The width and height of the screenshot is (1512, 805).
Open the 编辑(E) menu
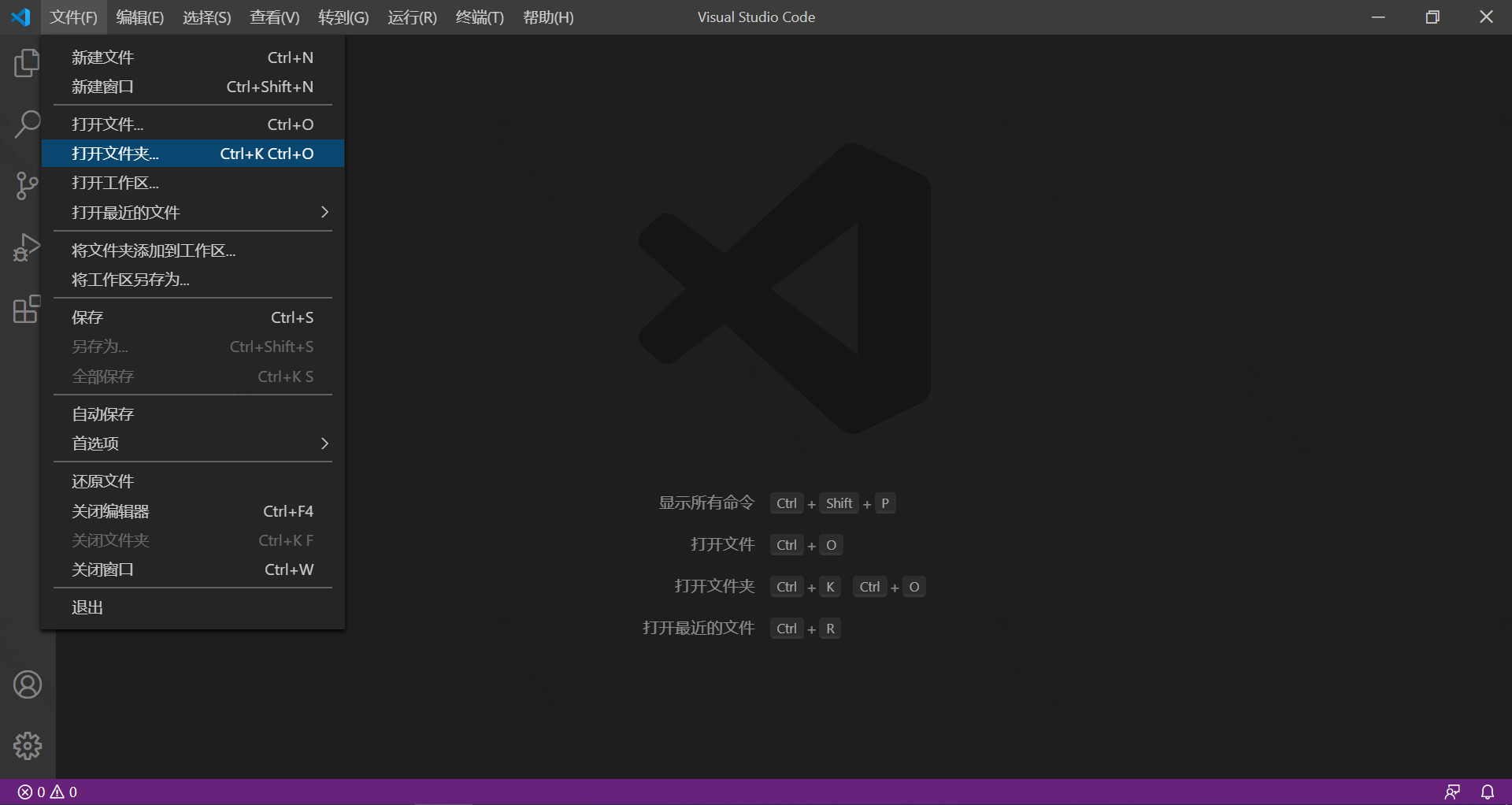[x=139, y=17]
